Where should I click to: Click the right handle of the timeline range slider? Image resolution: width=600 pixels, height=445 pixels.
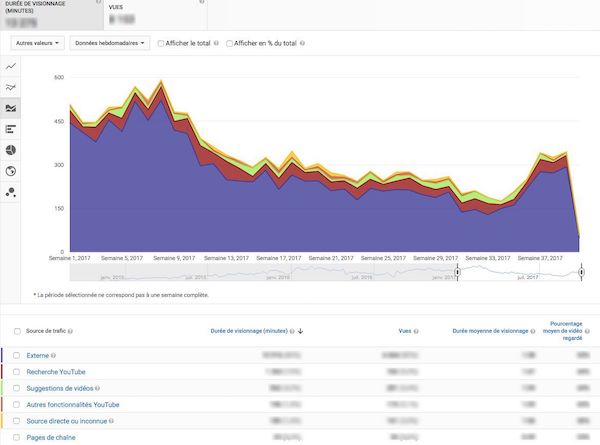point(580,272)
